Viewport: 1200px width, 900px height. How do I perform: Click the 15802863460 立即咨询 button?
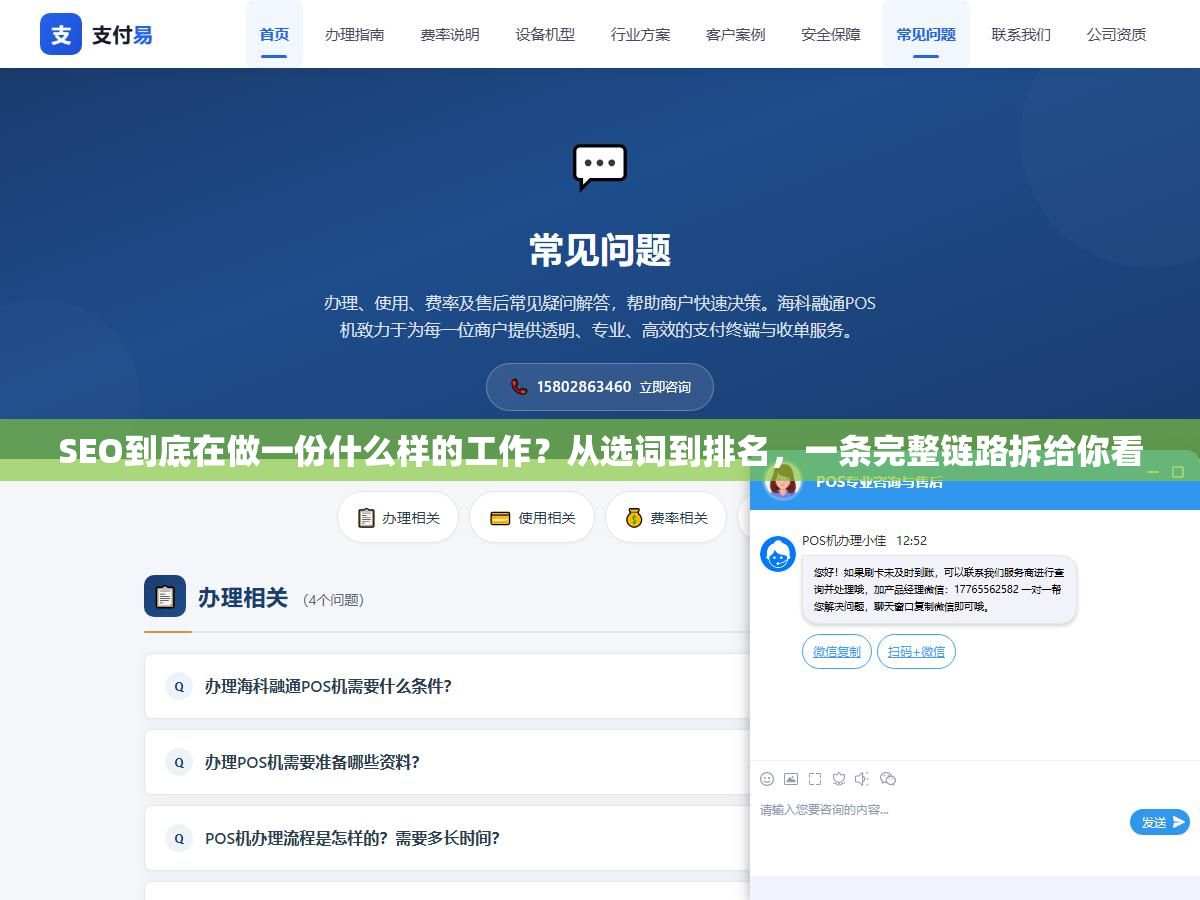click(x=600, y=387)
